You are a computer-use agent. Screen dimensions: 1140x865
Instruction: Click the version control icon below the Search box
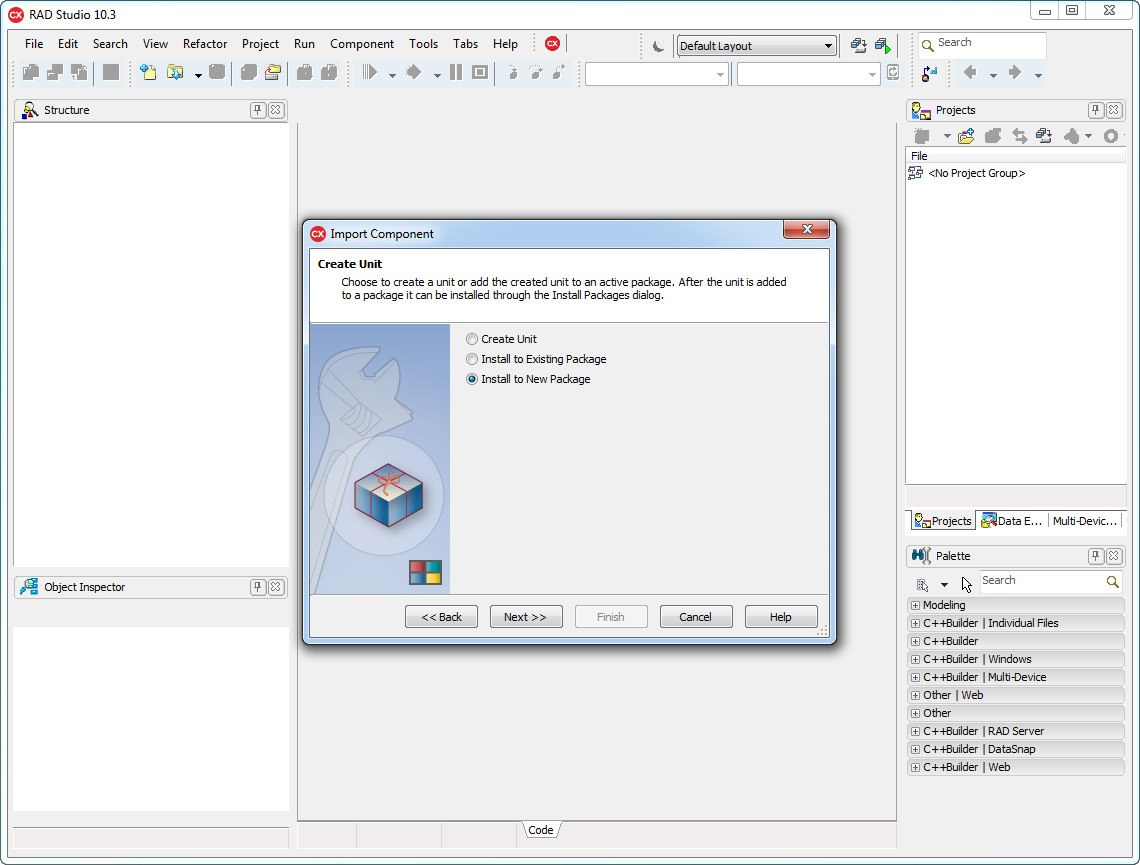click(x=929, y=73)
